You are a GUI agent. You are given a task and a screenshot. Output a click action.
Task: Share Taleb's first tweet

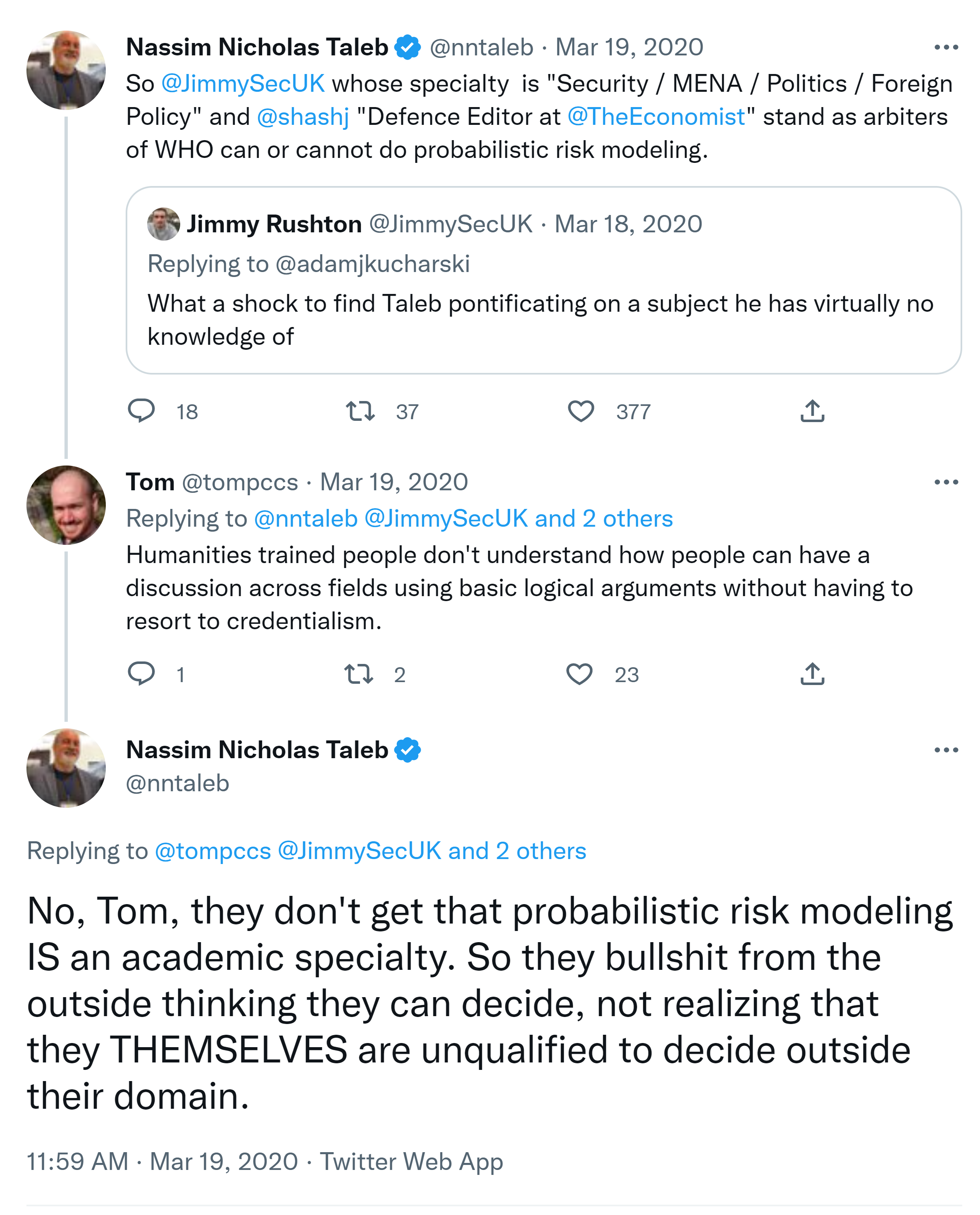(x=812, y=411)
